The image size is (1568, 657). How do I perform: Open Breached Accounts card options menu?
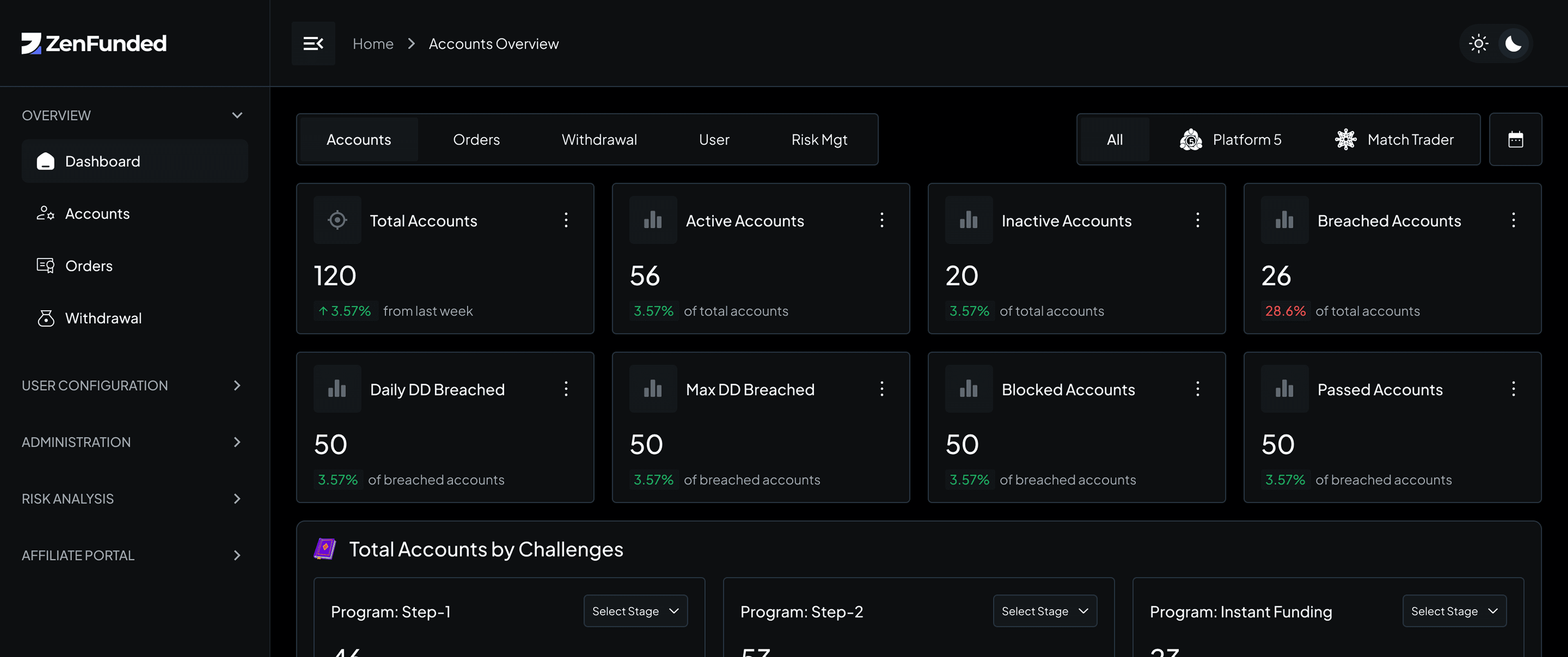tap(1514, 220)
